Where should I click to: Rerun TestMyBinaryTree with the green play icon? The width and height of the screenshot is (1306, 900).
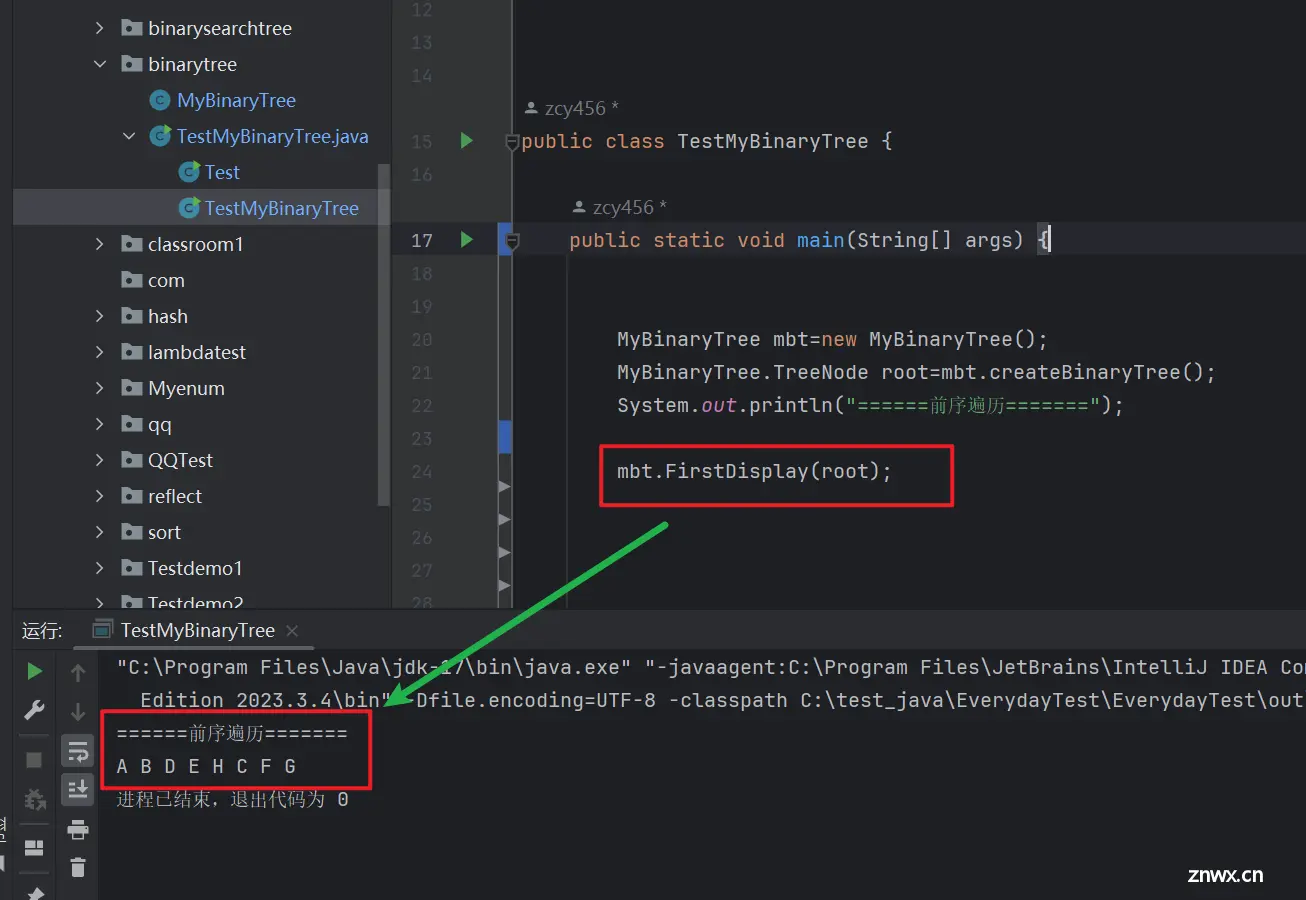click(34, 671)
